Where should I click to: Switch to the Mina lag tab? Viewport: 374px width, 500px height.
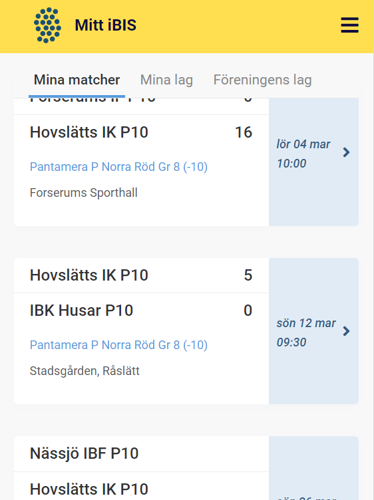[166, 80]
